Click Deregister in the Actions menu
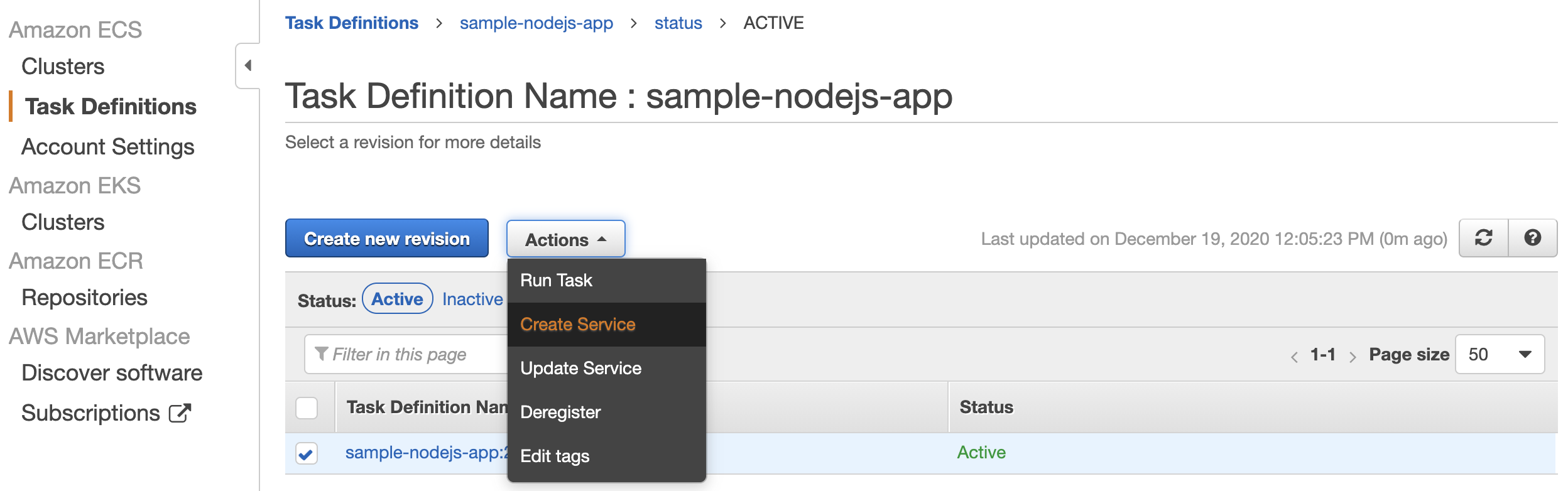1568x491 pixels. point(560,413)
